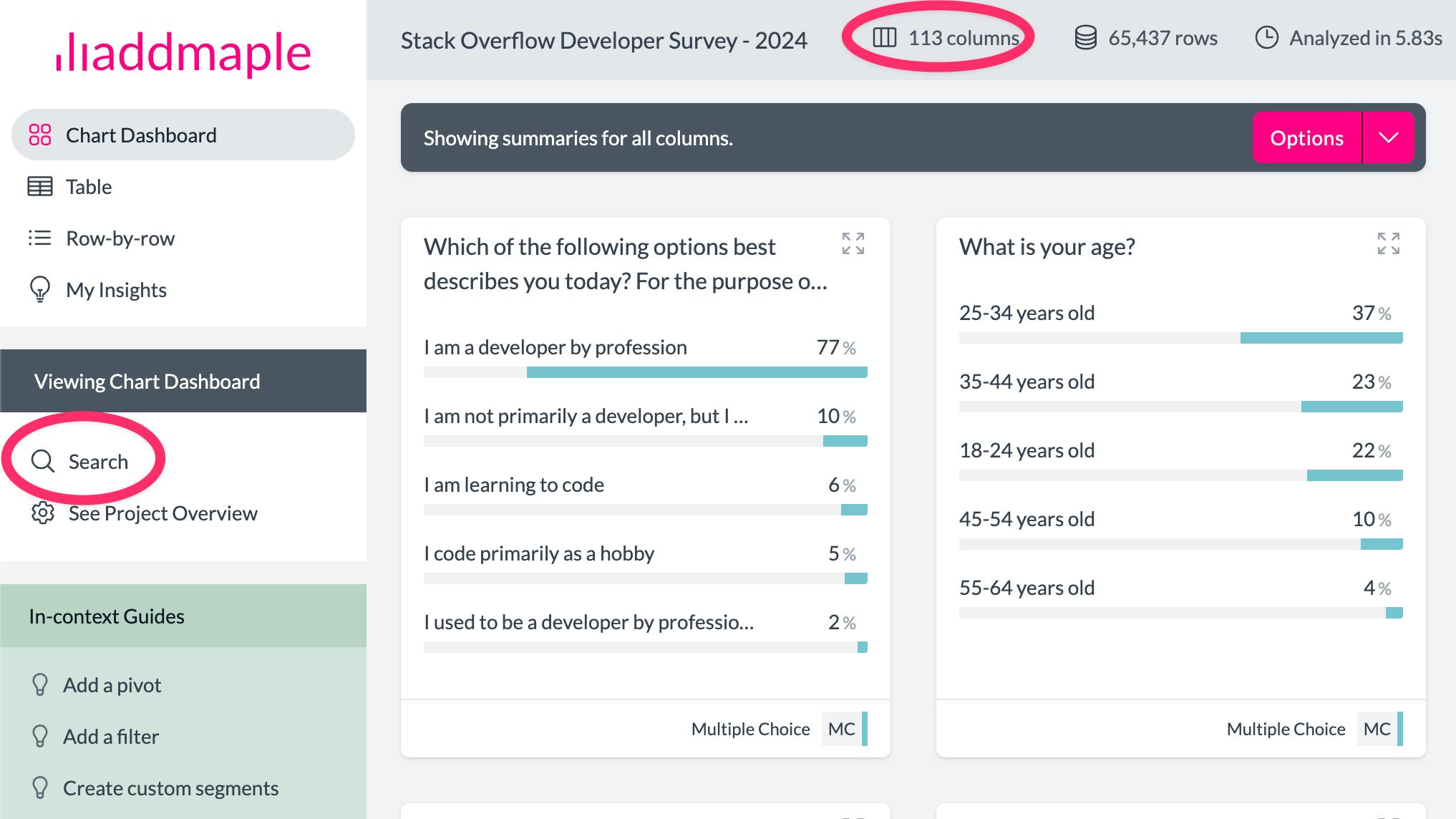Click the Options button
This screenshot has height=819, width=1456.
[1307, 137]
